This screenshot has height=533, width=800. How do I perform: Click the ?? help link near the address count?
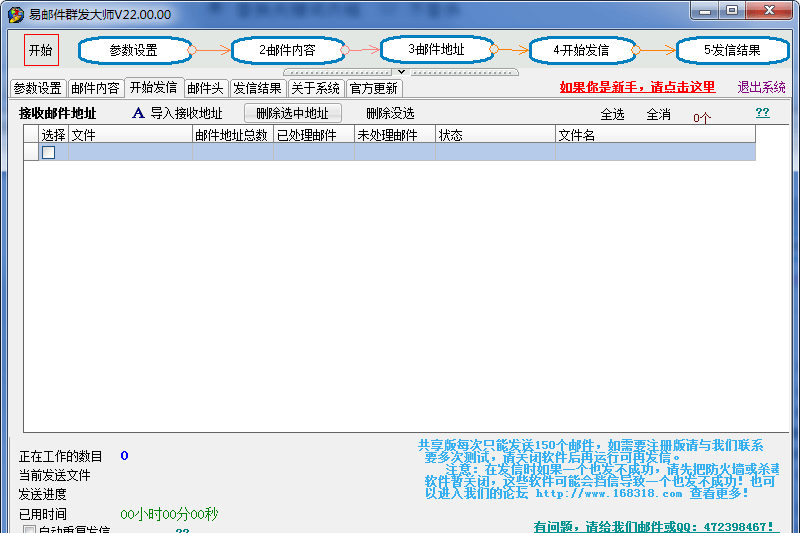click(762, 113)
